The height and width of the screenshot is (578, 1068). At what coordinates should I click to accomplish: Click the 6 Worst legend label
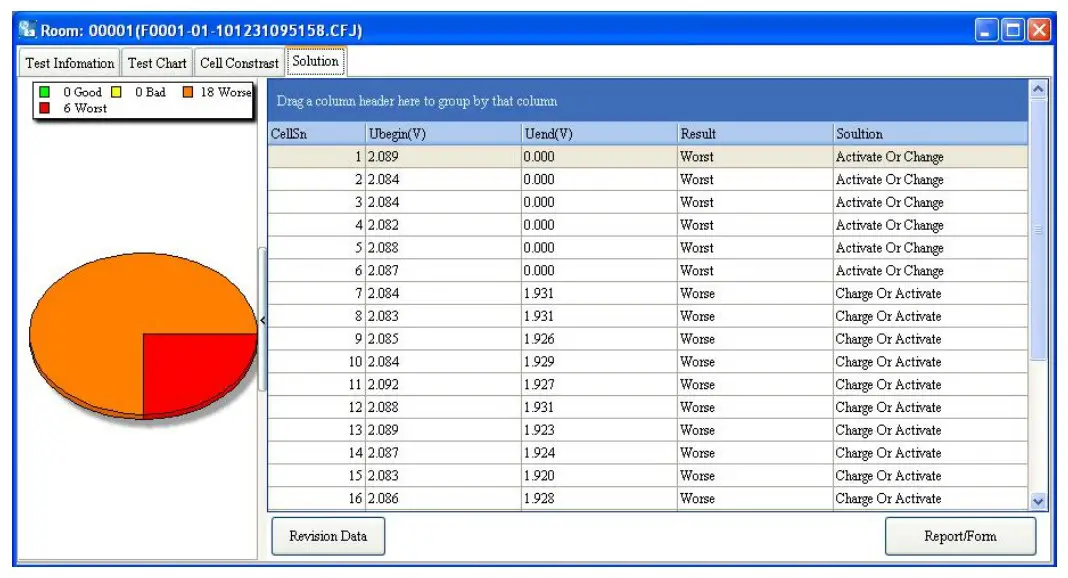pyautogui.click(x=85, y=108)
